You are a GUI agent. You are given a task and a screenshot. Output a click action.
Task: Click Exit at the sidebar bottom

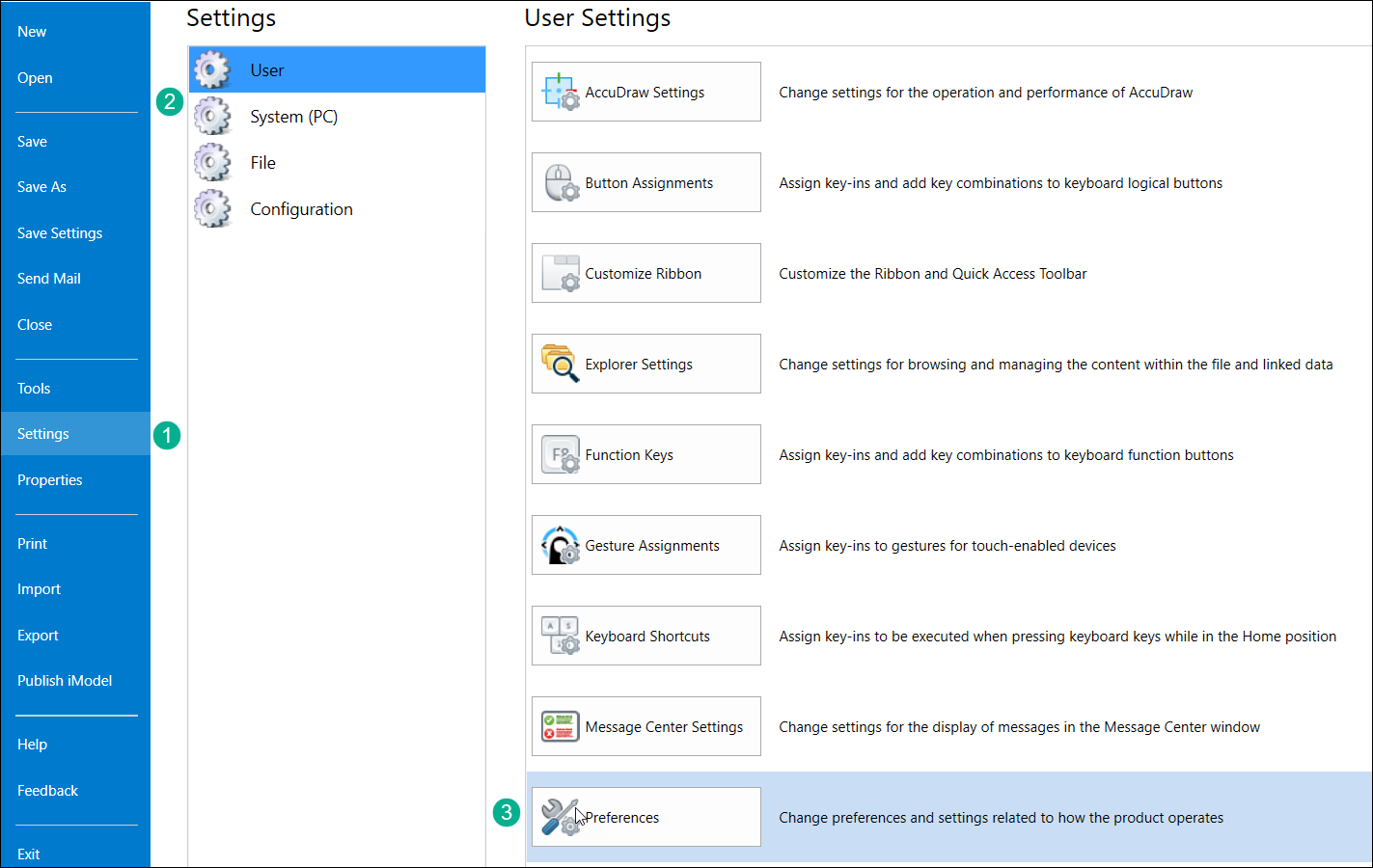(x=29, y=854)
